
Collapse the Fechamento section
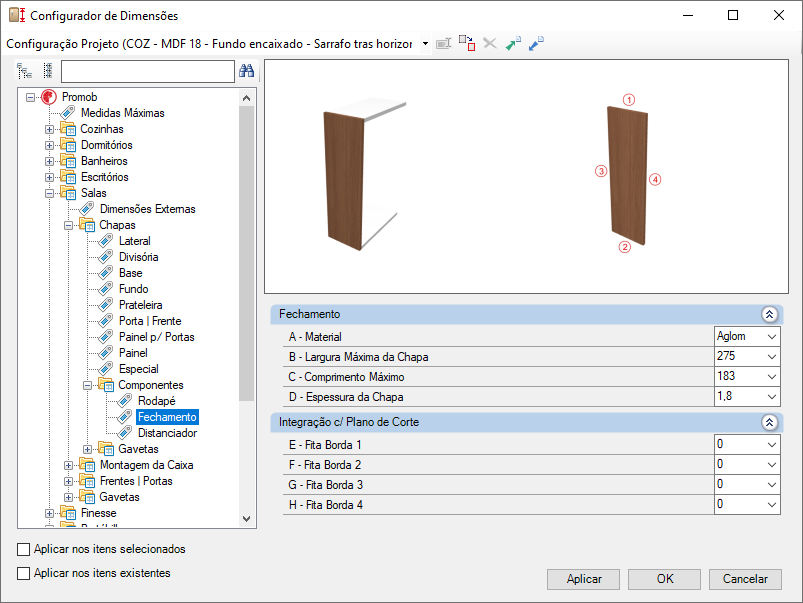point(769,314)
